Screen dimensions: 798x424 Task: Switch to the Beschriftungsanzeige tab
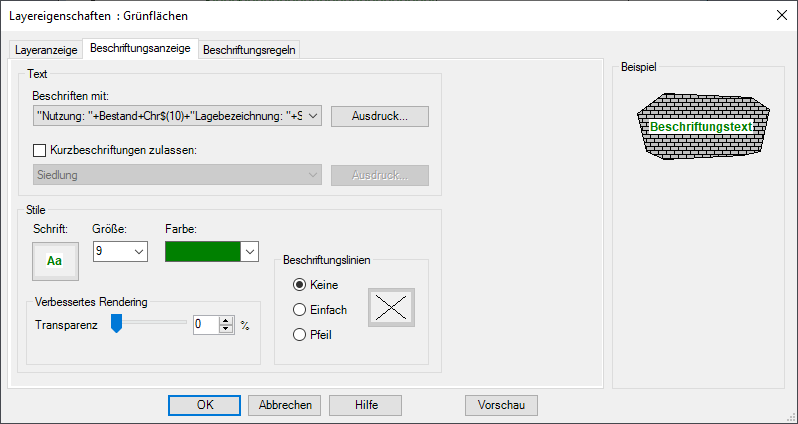pyautogui.click(x=140, y=48)
